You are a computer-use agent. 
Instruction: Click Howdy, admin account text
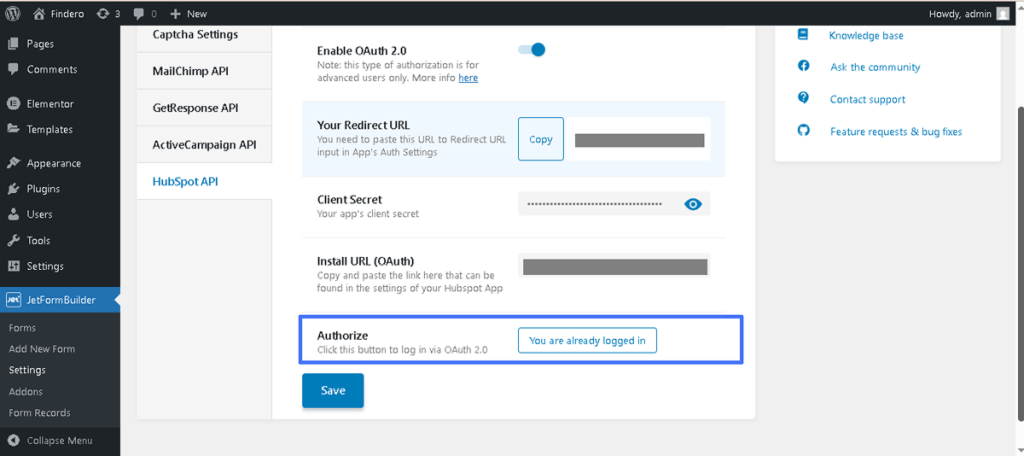click(959, 14)
